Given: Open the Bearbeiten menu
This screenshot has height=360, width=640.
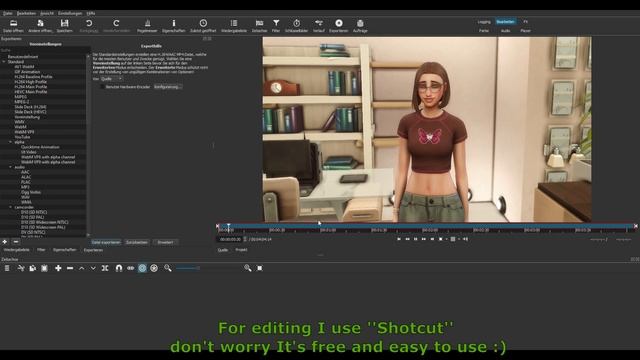Looking at the screenshot, I should [26, 13].
